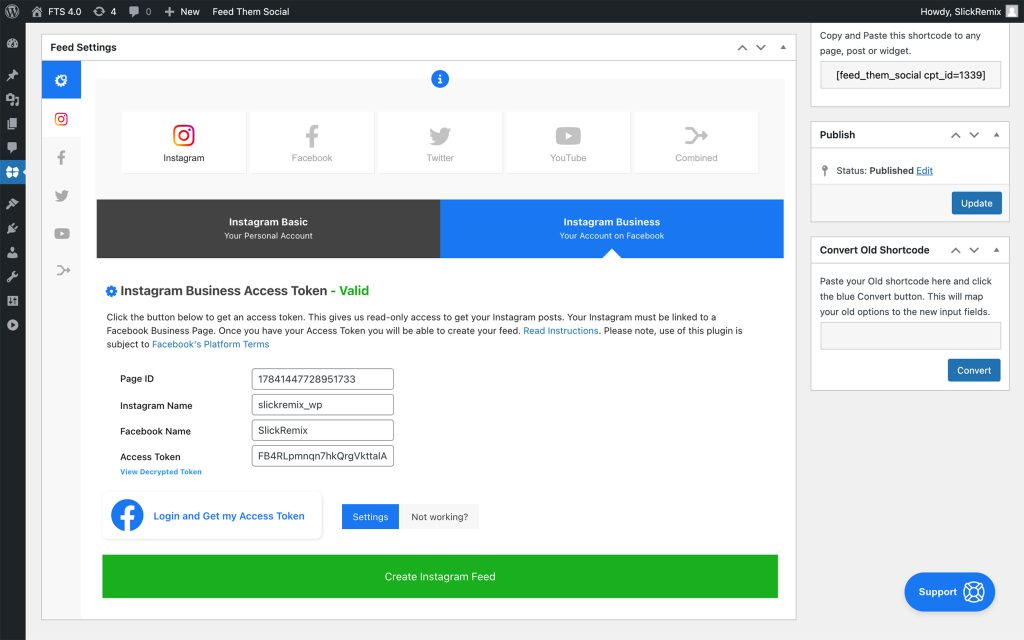Move Convert Old Shortcode panel up
The width and height of the screenshot is (1024, 640).
pyautogui.click(x=955, y=250)
